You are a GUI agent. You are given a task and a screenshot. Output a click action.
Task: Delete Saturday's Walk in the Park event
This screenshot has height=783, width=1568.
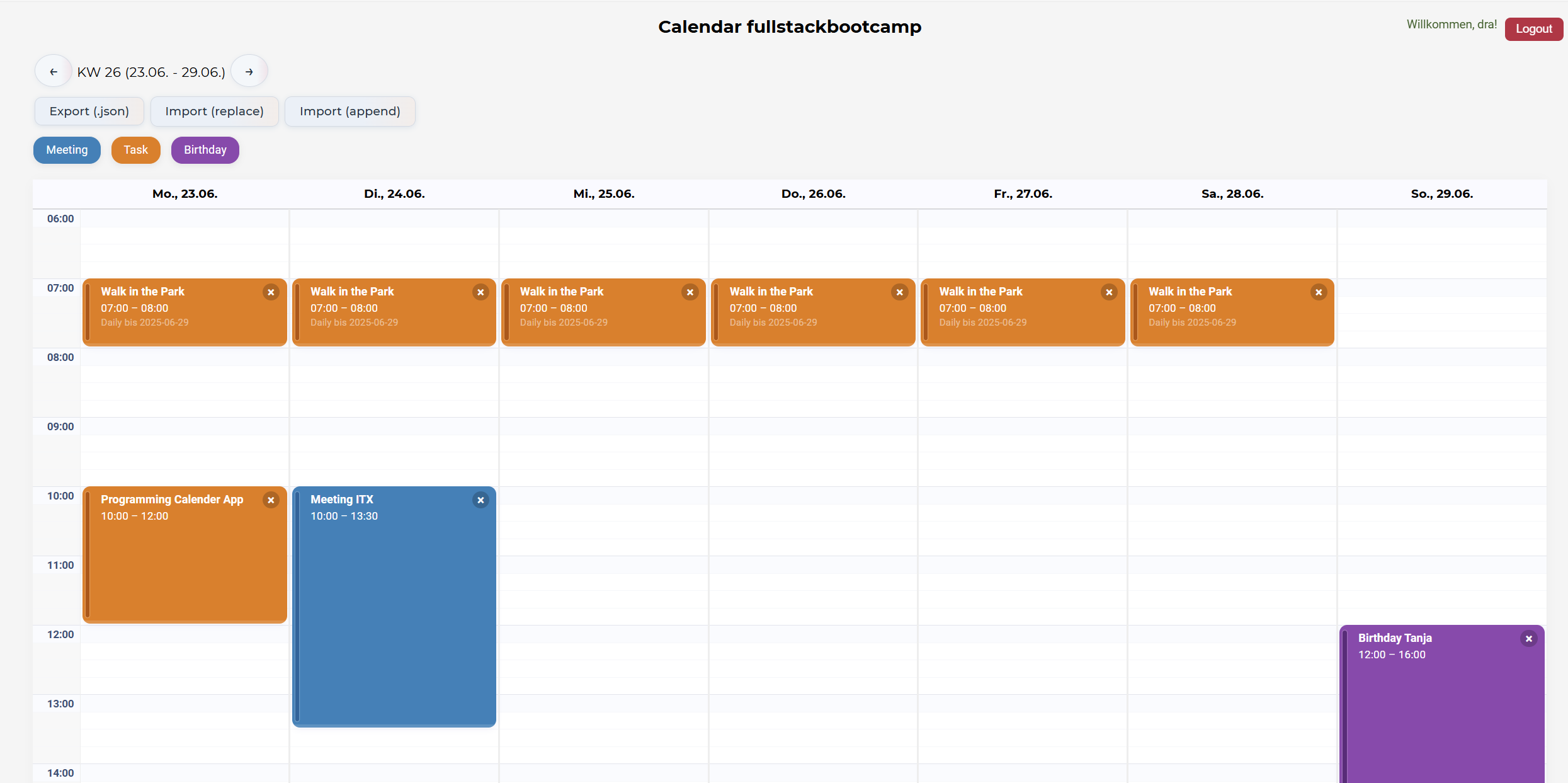[x=1319, y=292]
